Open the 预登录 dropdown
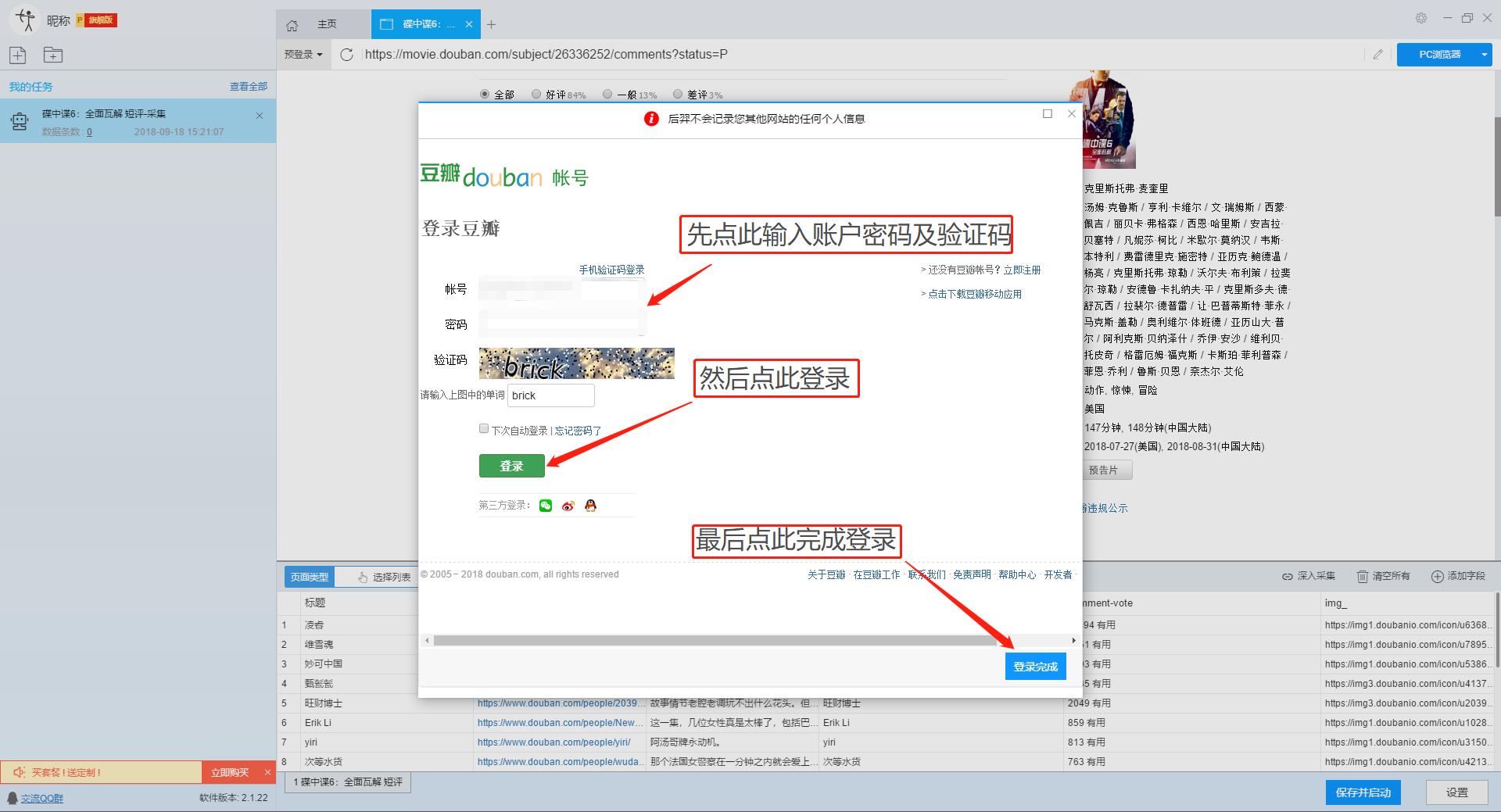Image resolution: width=1501 pixels, height=812 pixels. click(x=303, y=54)
